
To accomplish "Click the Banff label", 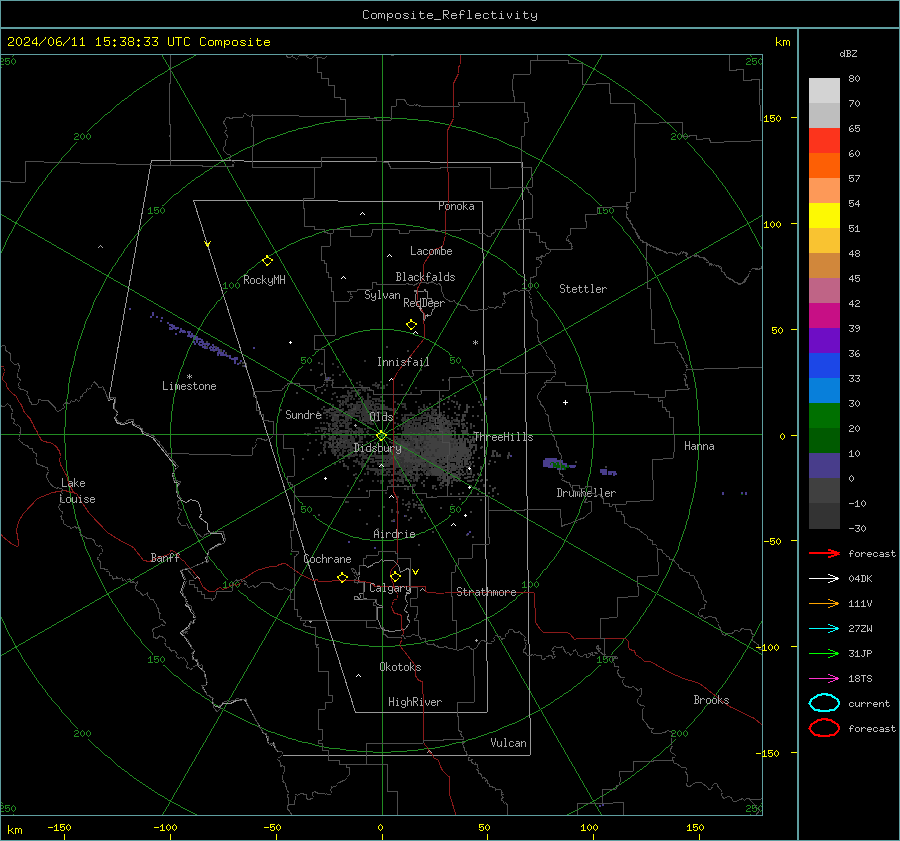I will click(165, 557).
